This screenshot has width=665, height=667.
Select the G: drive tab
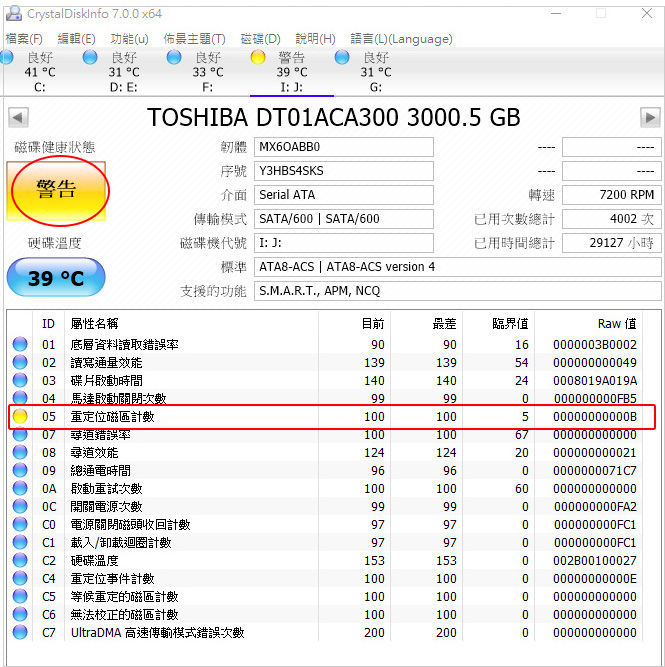click(x=376, y=72)
